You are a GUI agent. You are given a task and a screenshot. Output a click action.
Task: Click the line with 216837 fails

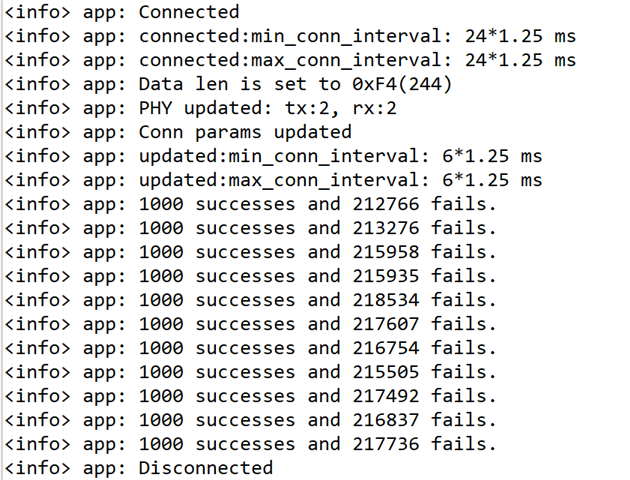[251, 420]
